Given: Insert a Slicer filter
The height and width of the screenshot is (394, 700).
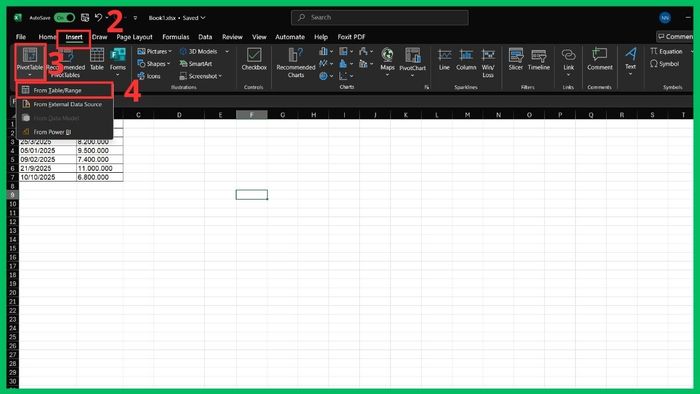Looking at the screenshot, I should click(x=516, y=59).
